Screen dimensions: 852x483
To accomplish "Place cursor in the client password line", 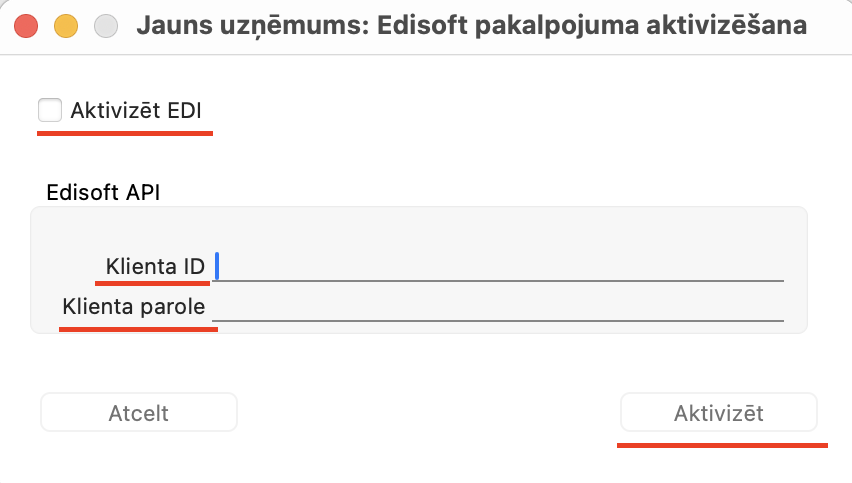I will click(498, 306).
